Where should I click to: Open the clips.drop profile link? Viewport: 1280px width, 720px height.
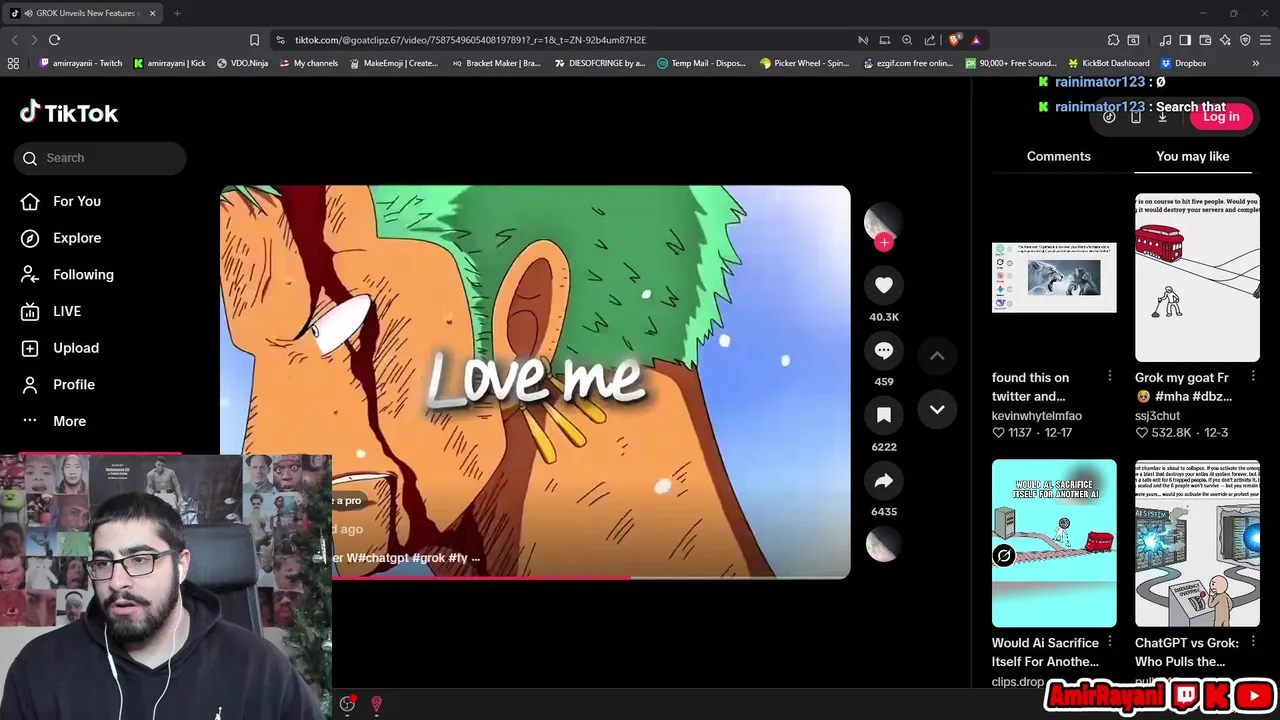click(x=1018, y=681)
